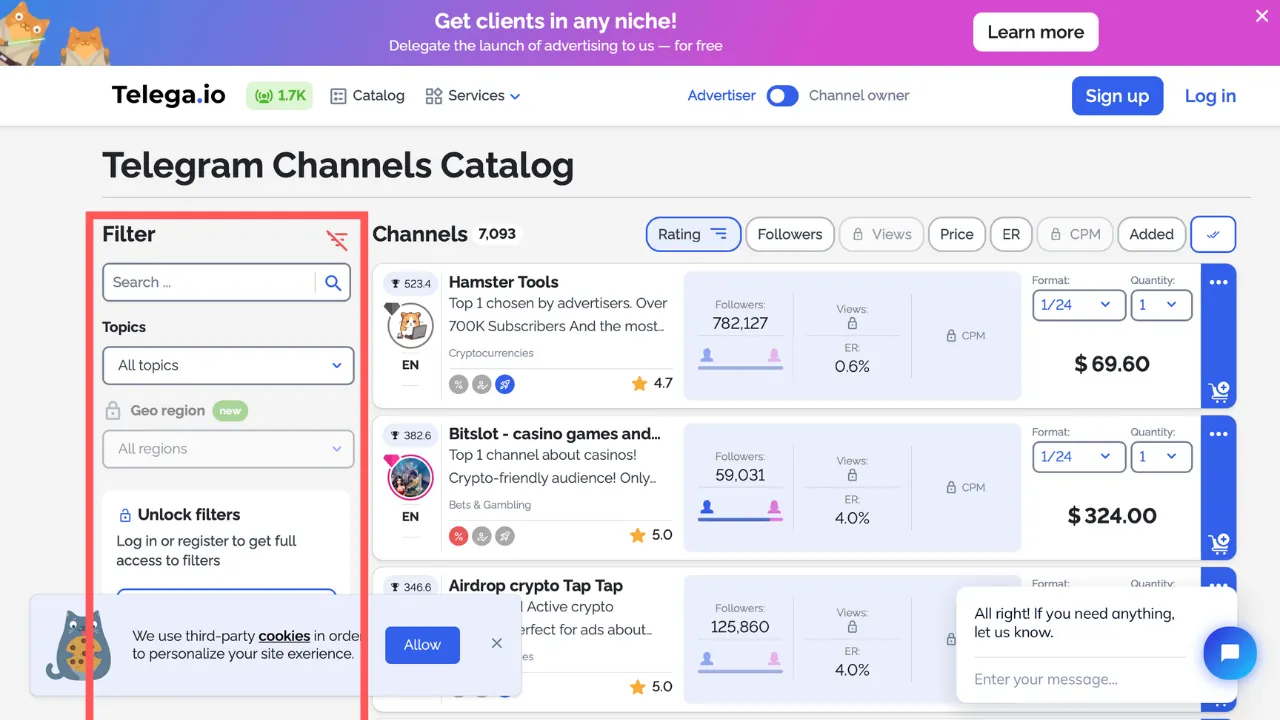Screen dimensions: 1280x720
Task: Click the Log in link
Action: 1210,96
